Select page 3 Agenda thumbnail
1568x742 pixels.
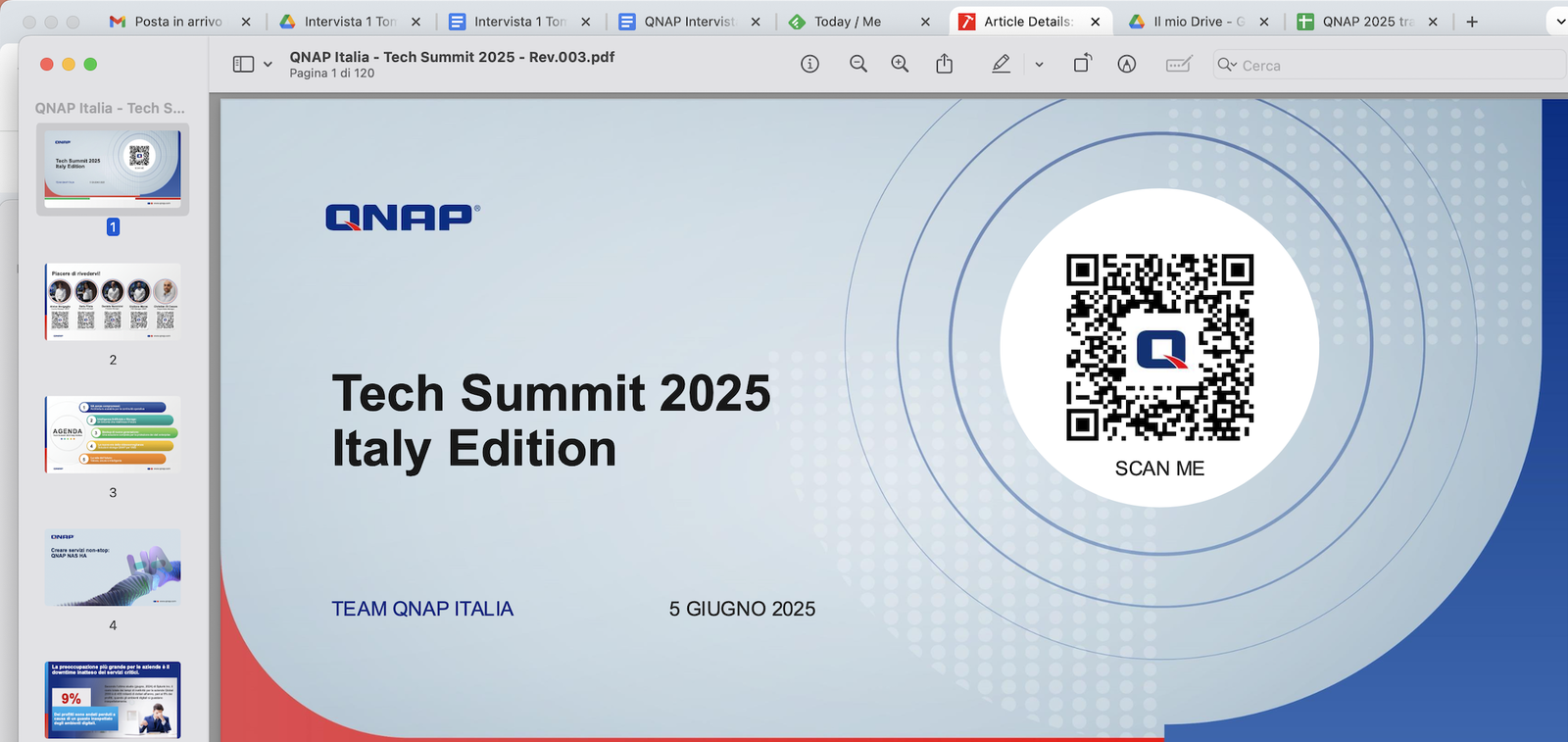pyautogui.click(x=113, y=434)
